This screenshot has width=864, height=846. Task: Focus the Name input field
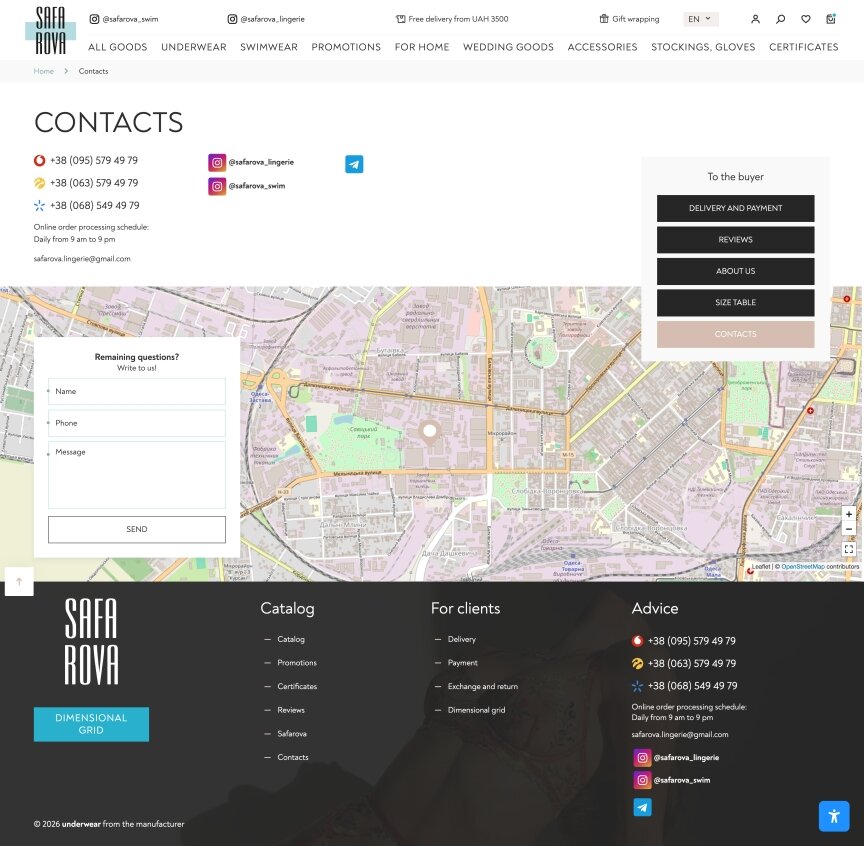point(137,391)
